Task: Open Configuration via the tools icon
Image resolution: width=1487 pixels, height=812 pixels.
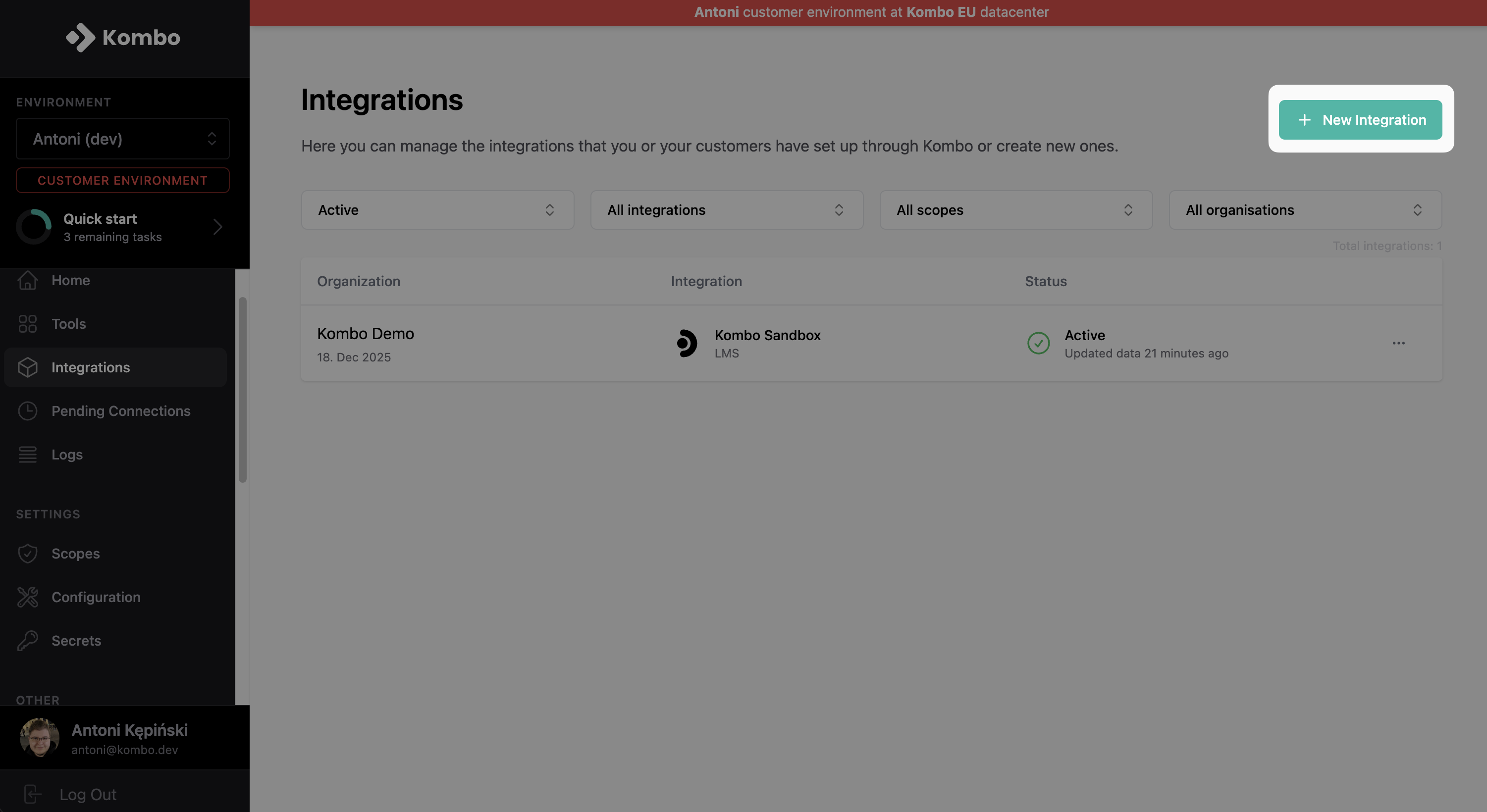Action: (27, 597)
